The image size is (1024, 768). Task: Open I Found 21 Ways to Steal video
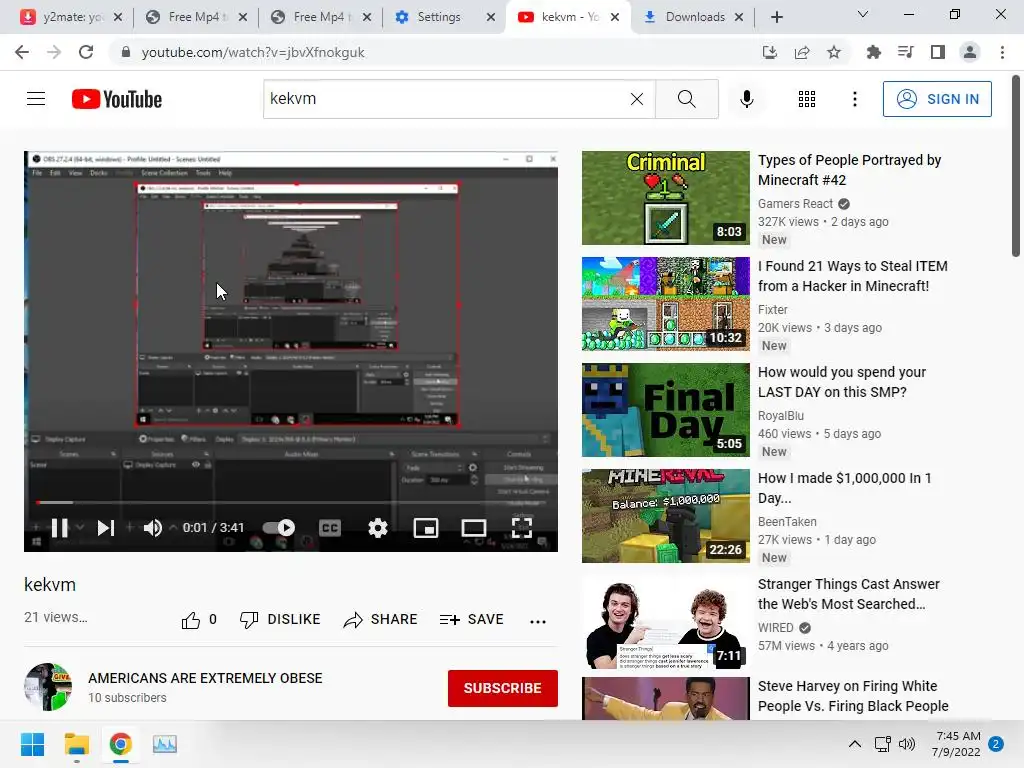[852, 276]
